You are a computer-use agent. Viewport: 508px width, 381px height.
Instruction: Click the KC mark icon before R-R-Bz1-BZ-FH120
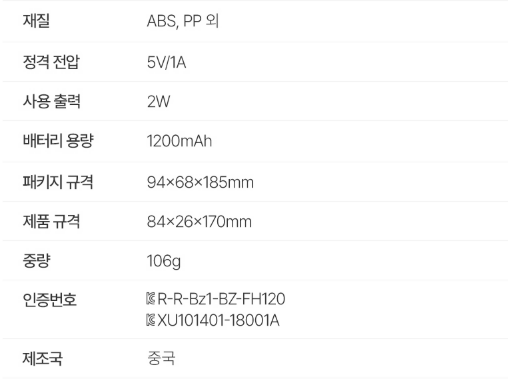coord(151,299)
